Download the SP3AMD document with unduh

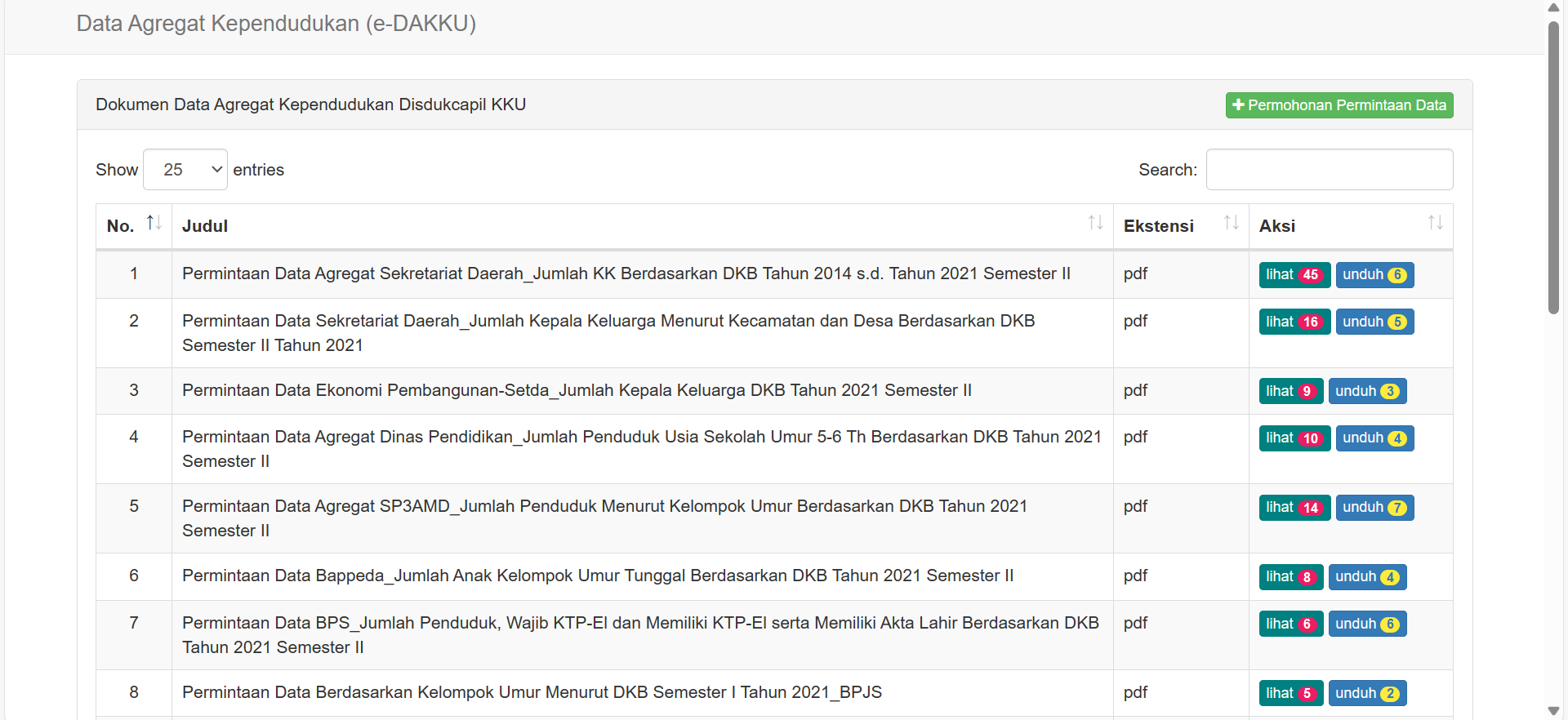1374,508
